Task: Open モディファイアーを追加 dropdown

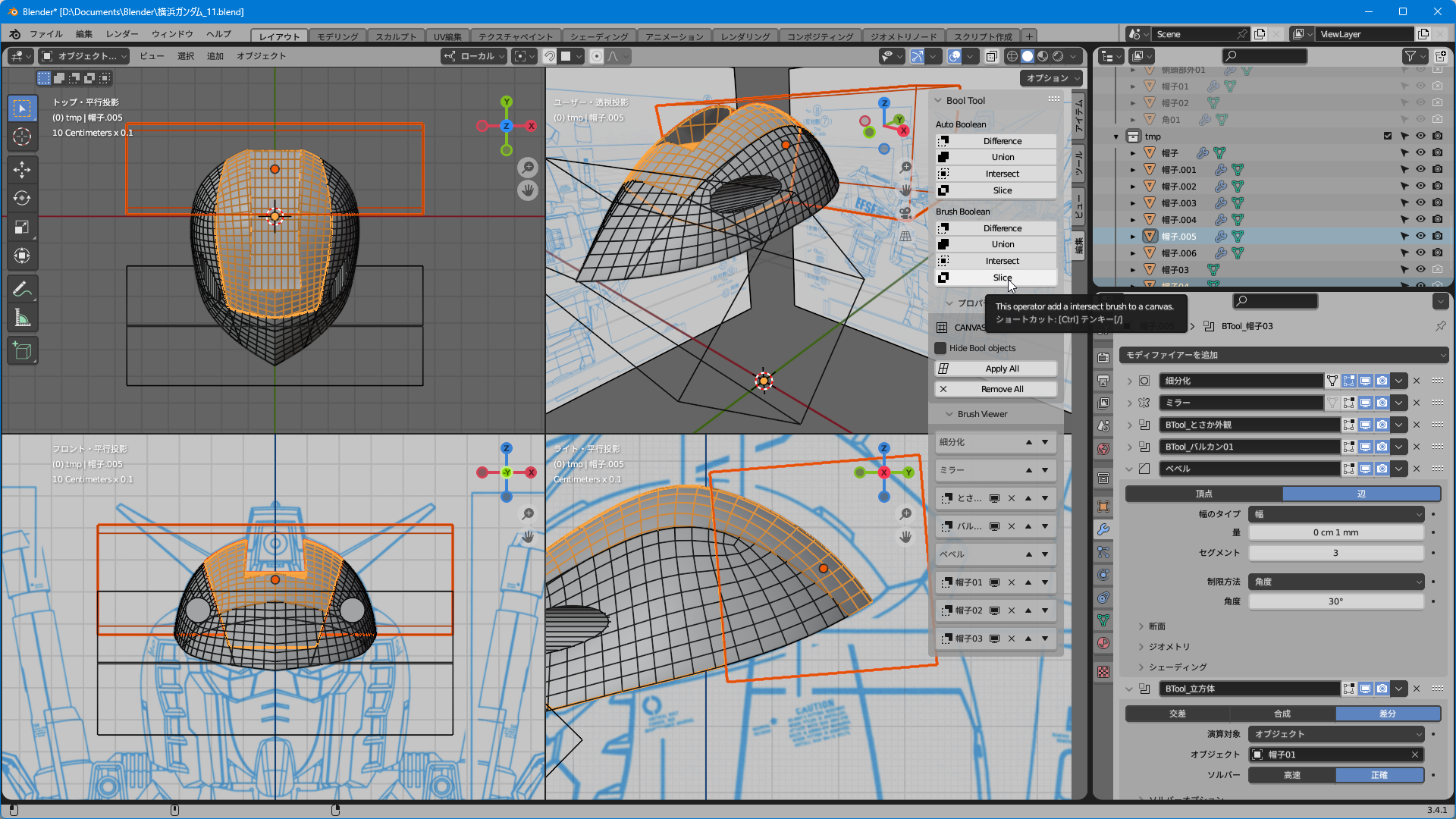Action: pyautogui.click(x=1283, y=355)
